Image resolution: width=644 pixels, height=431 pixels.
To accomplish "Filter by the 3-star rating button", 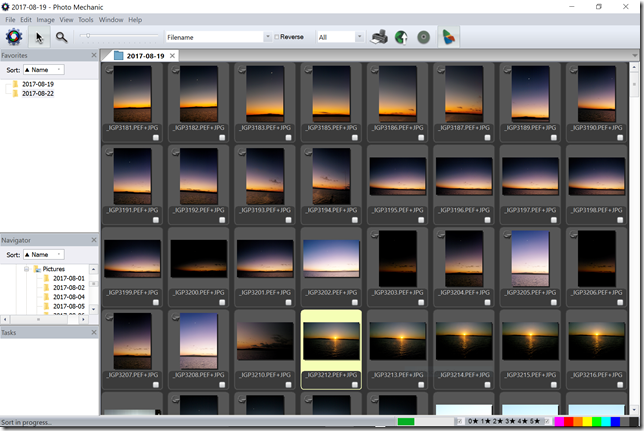I will [510, 421].
